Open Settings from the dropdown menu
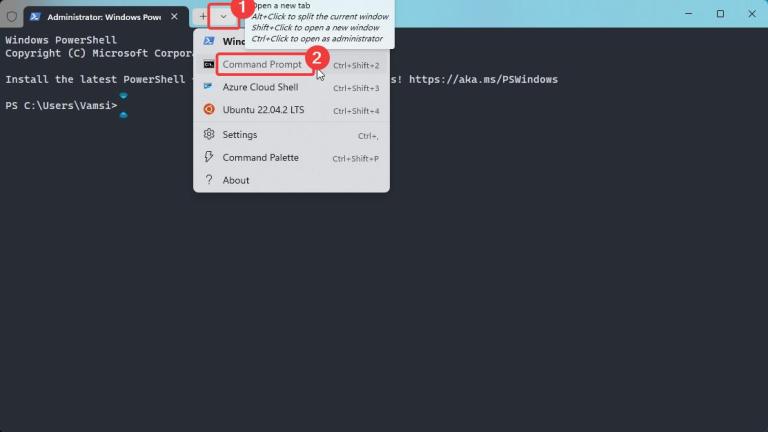This screenshot has width=768, height=432. click(x=291, y=135)
